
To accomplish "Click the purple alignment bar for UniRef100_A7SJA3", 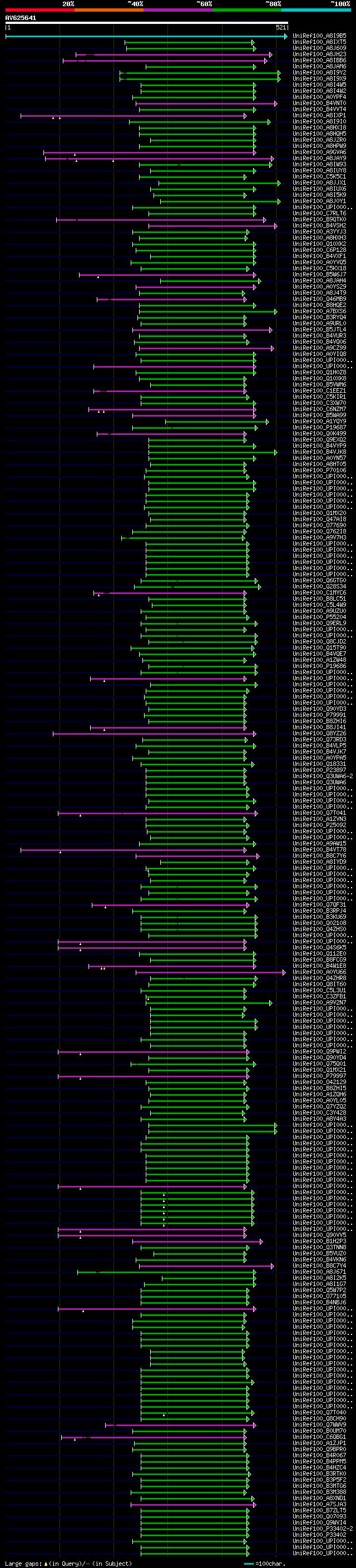I will [x=193, y=1505].
